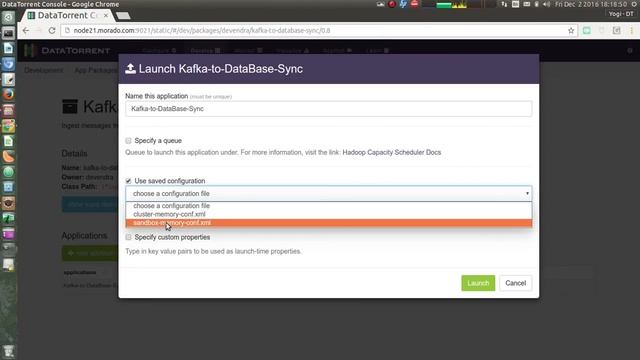640x360 pixels.
Task: Switch to the DataTorrent Console tab
Action: 67,15
